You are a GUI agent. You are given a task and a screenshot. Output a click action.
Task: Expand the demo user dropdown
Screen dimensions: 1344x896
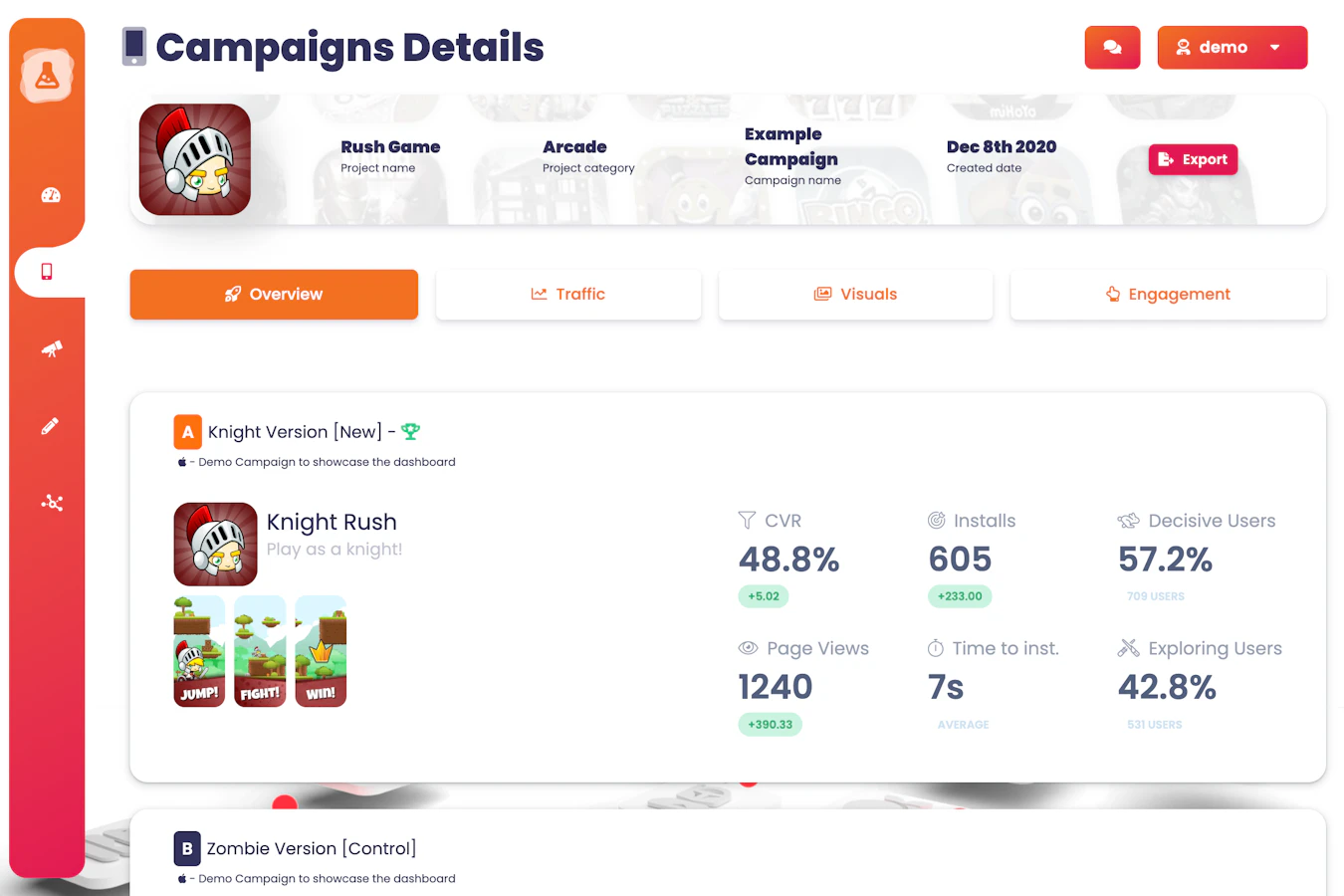coord(1232,48)
